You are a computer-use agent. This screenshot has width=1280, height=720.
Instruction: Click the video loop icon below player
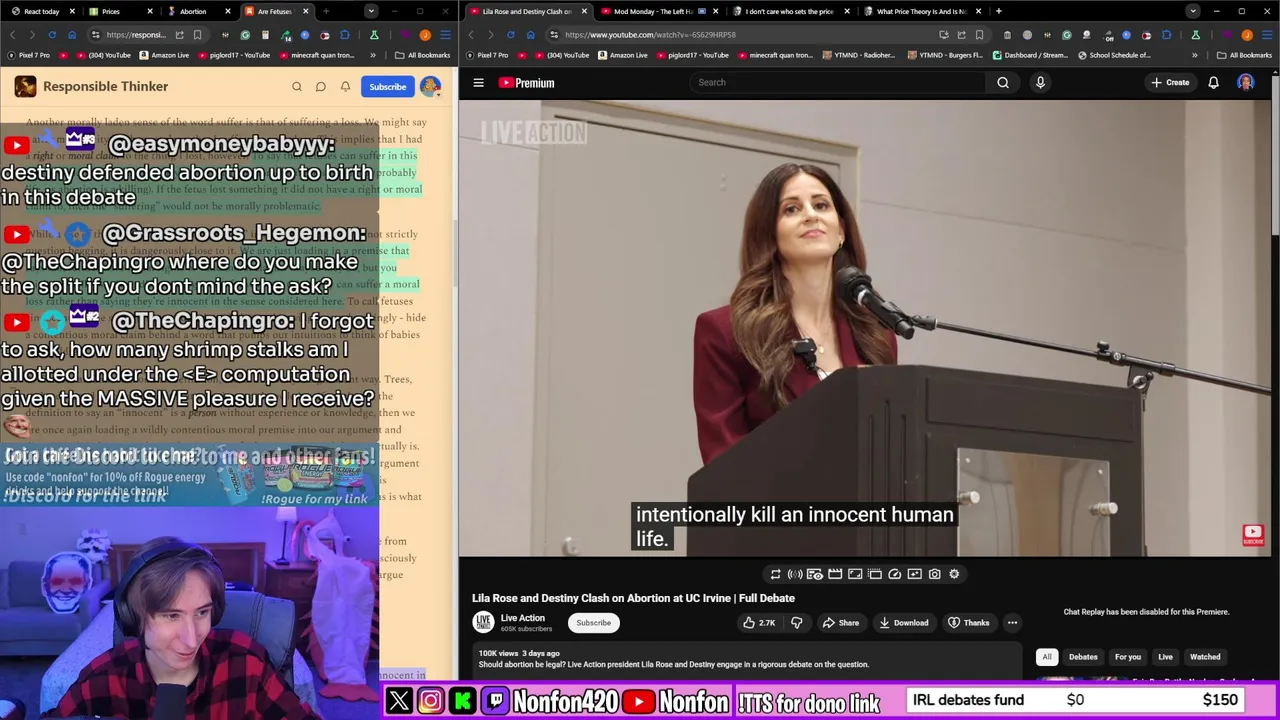pyautogui.click(x=775, y=574)
